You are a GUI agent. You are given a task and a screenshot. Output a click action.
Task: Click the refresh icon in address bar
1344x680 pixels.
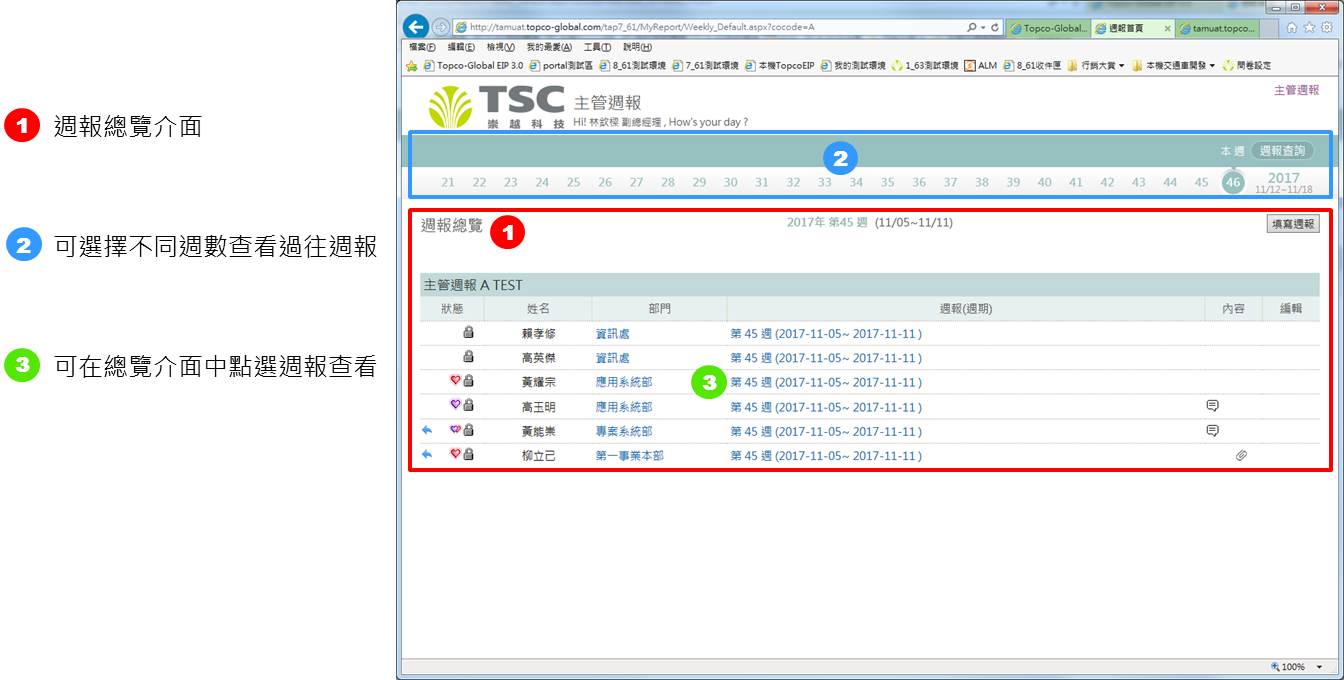tap(996, 28)
